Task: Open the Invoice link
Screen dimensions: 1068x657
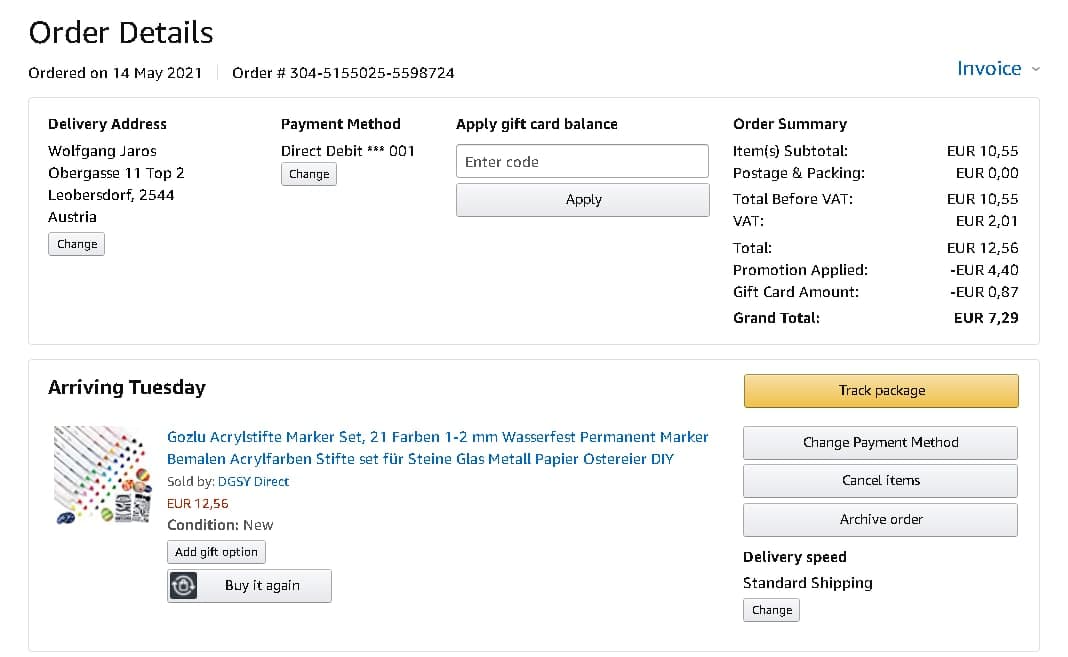Action: pos(988,68)
